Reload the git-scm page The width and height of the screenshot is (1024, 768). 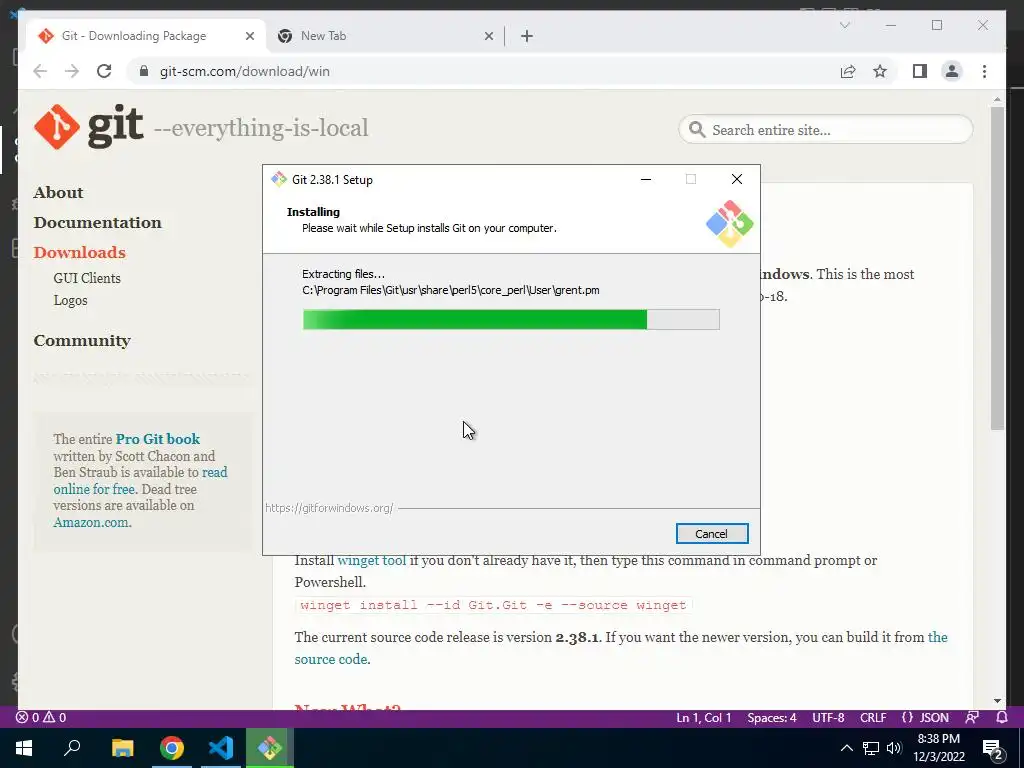(x=104, y=71)
